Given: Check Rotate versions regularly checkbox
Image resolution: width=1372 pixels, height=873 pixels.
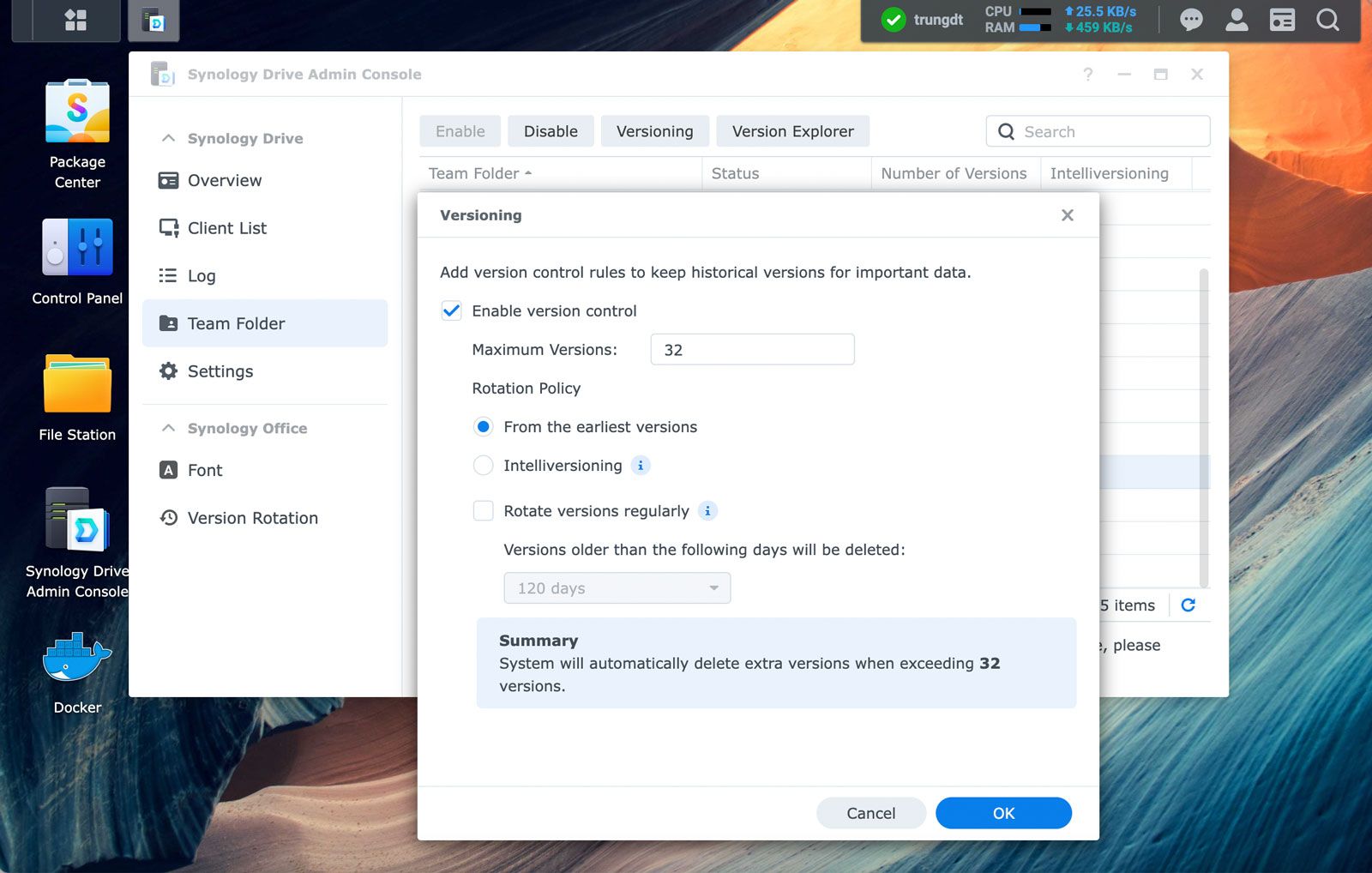Looking at the screenshot, I should pos(484,511).
